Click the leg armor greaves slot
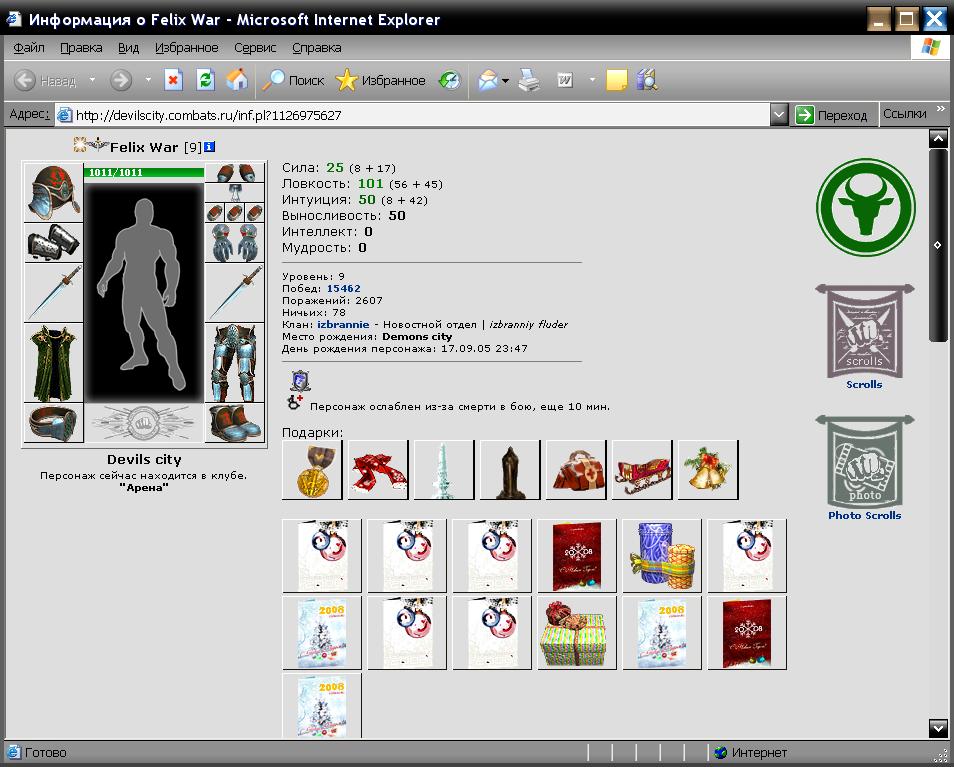Image resolution: width=954 pixels, height=767 pixels. tap(235, 363)
